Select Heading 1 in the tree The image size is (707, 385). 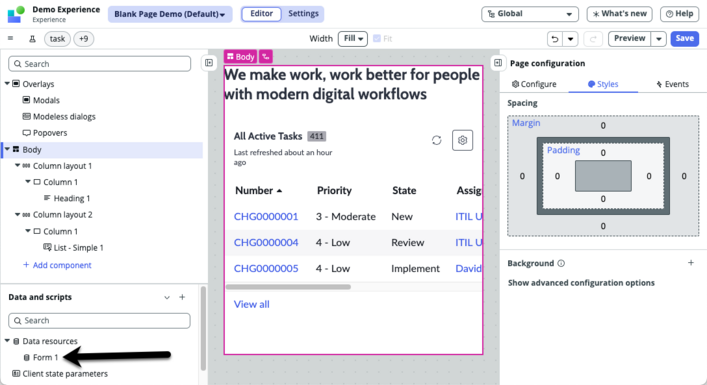click(x=72, y=198)
